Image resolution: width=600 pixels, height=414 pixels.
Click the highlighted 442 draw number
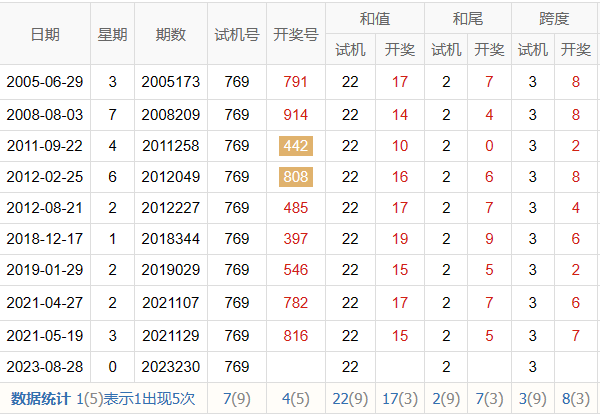296,146
